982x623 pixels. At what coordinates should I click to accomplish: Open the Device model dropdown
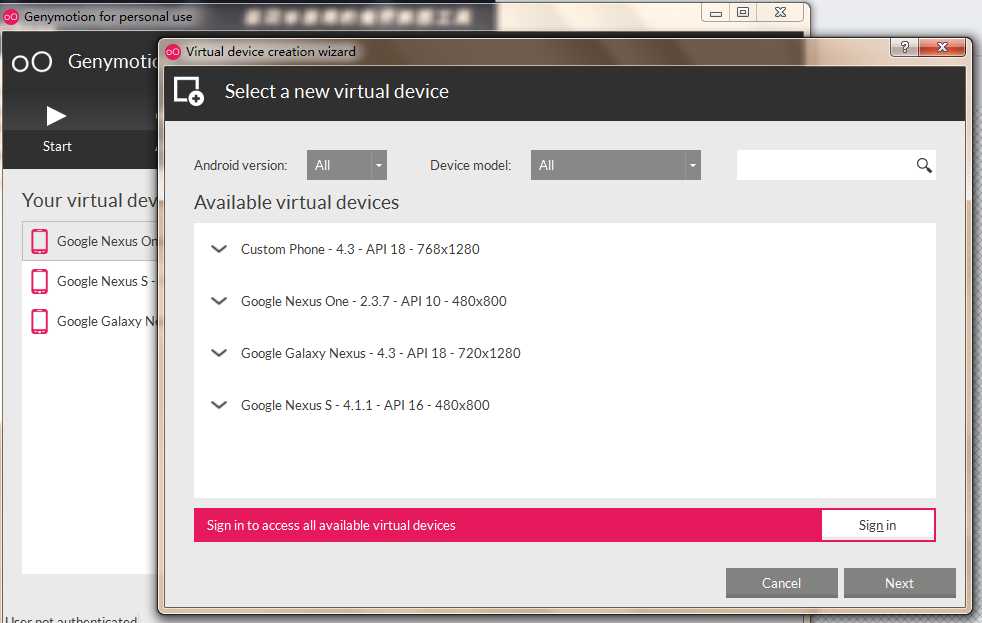click(616, 165)
